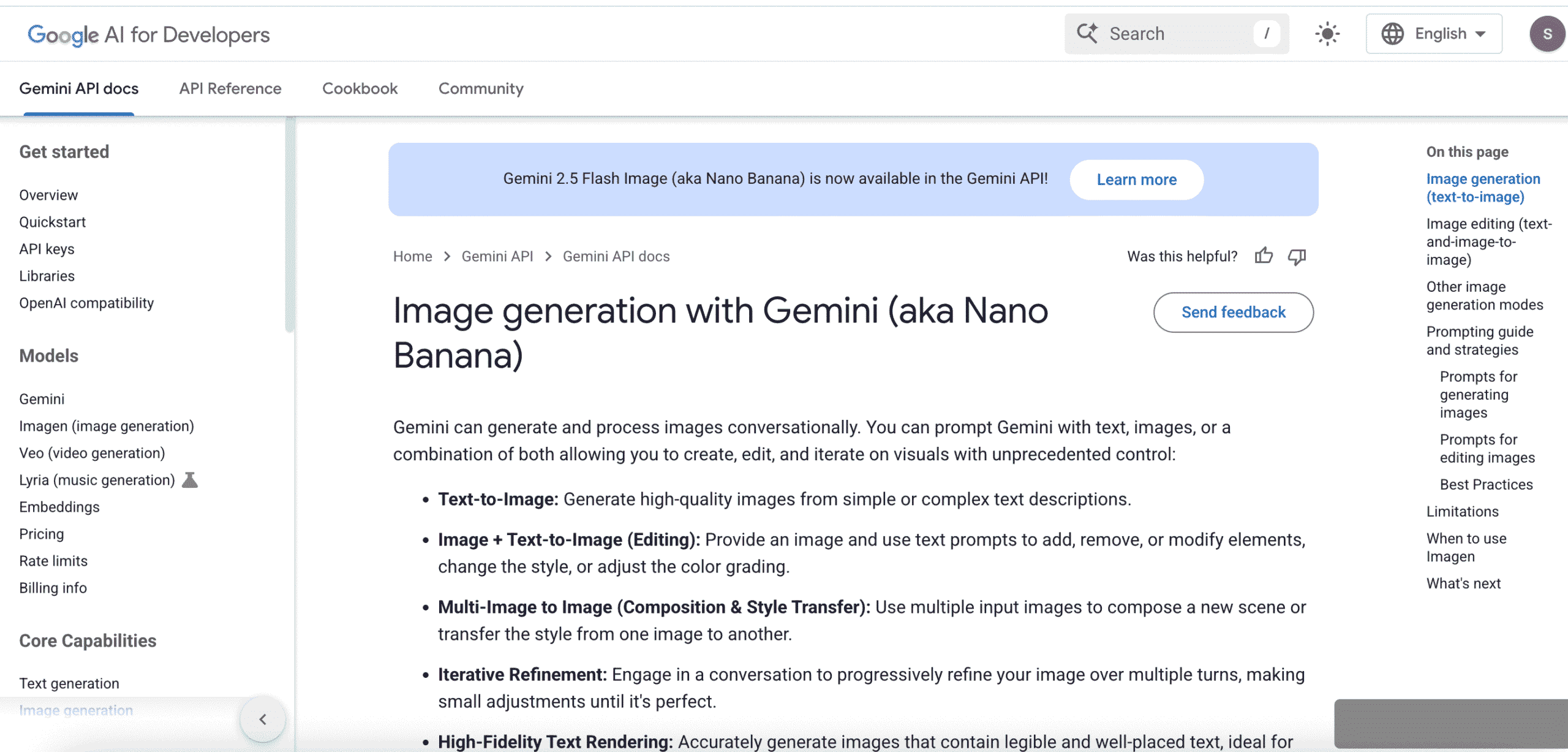Image resolution: width=1568 pixels, height=752 pixels.
Task: Open the API Reference tab
Action: 230,88
